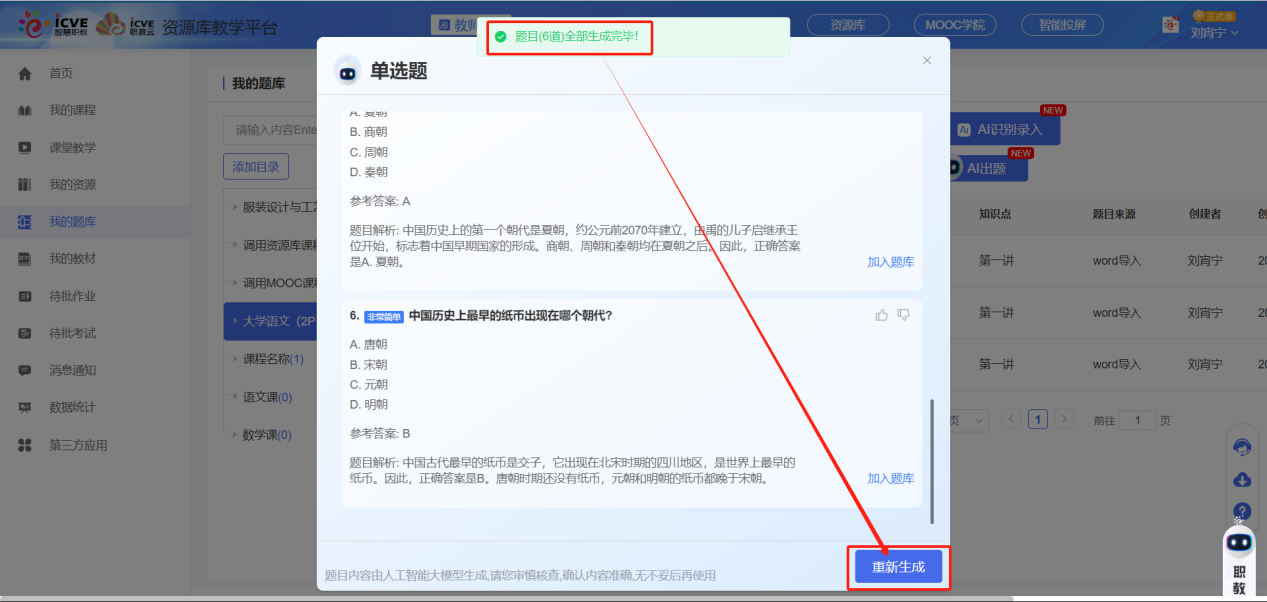Click the 添加目录 button
1267x602 pixels.
point(256,167)
